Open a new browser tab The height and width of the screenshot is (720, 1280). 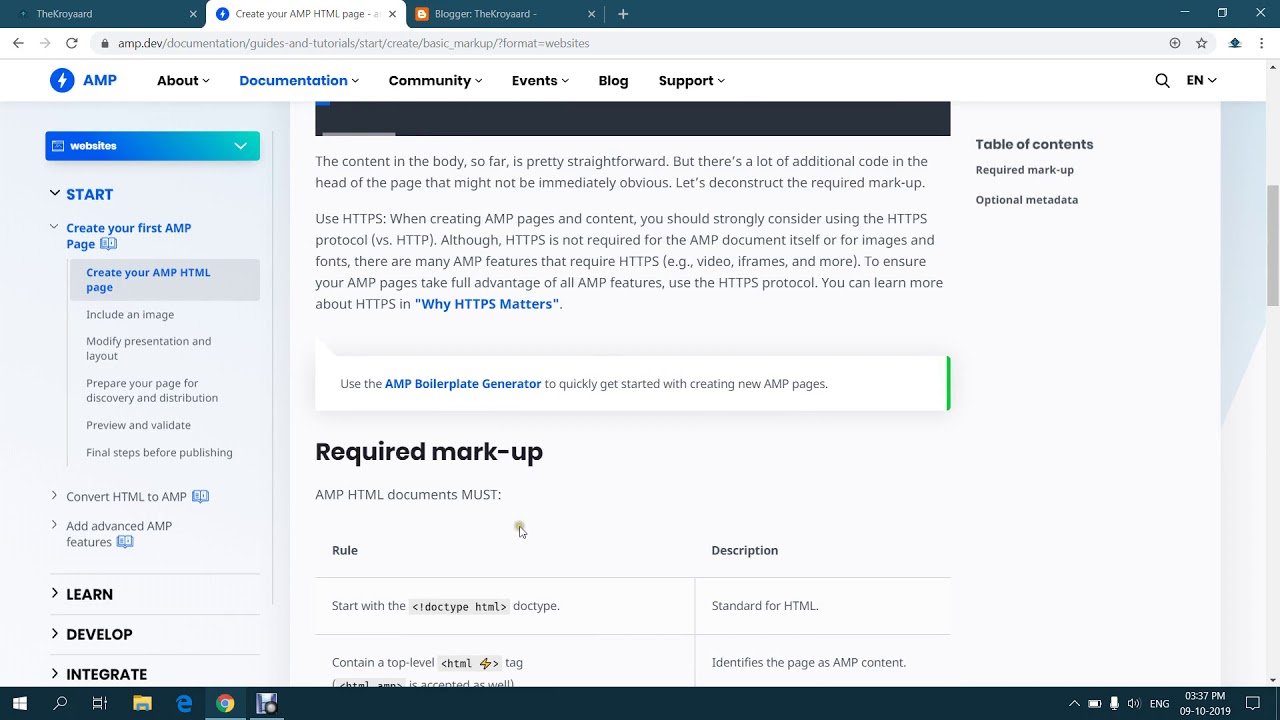point(623,14)
